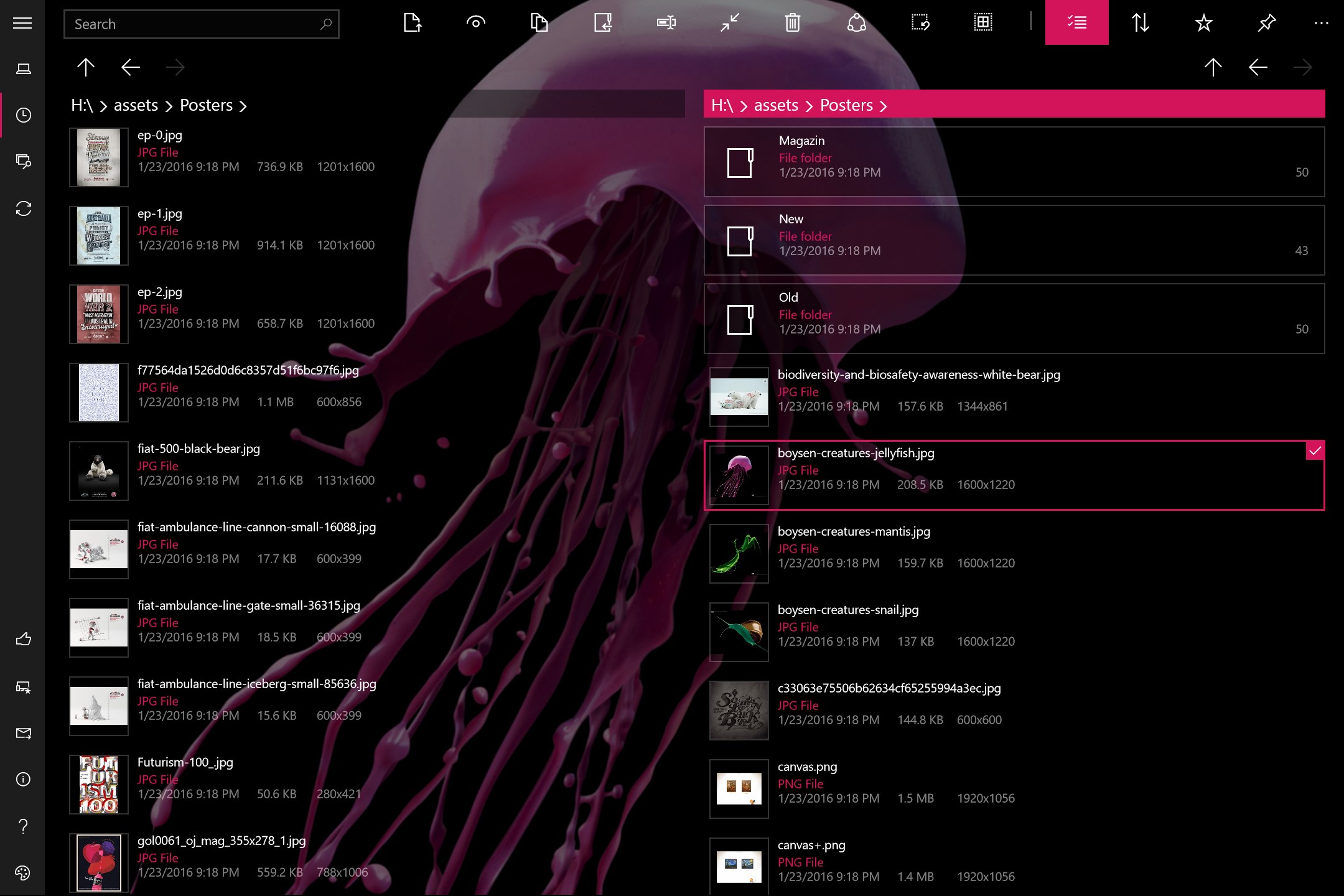Click the Delete trash can icon
This screenshot has height=896, width=1344.
click(792, 23)
